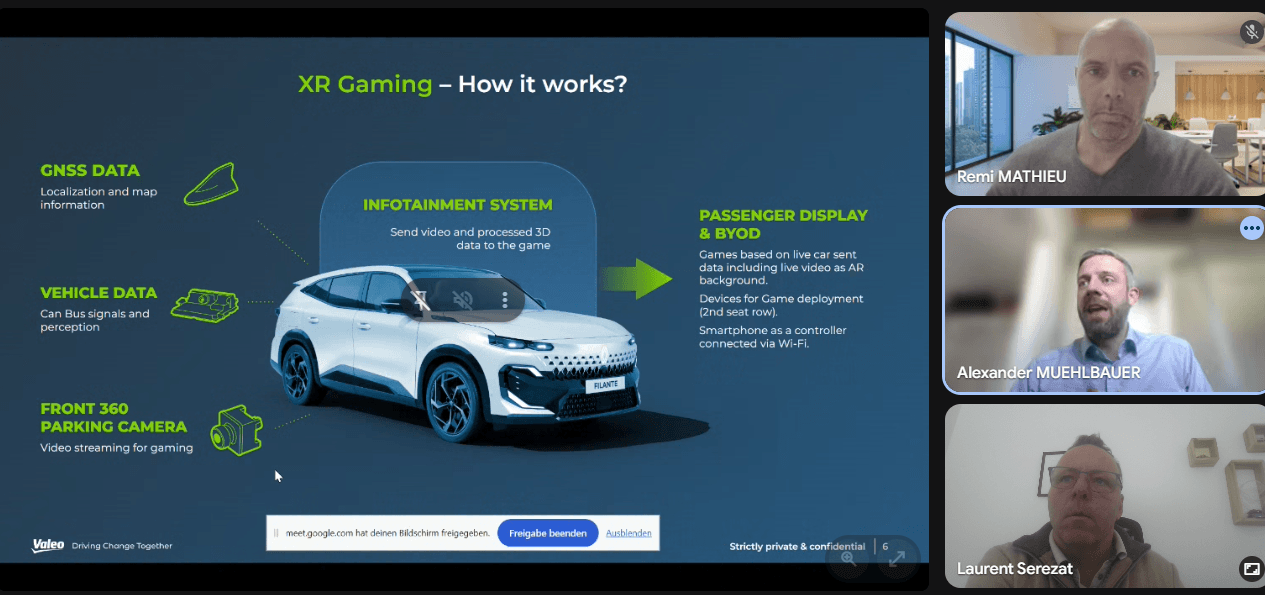Click the Valeo logo on the slide
Screen dimensions: 1265x595
coord(48,545)
